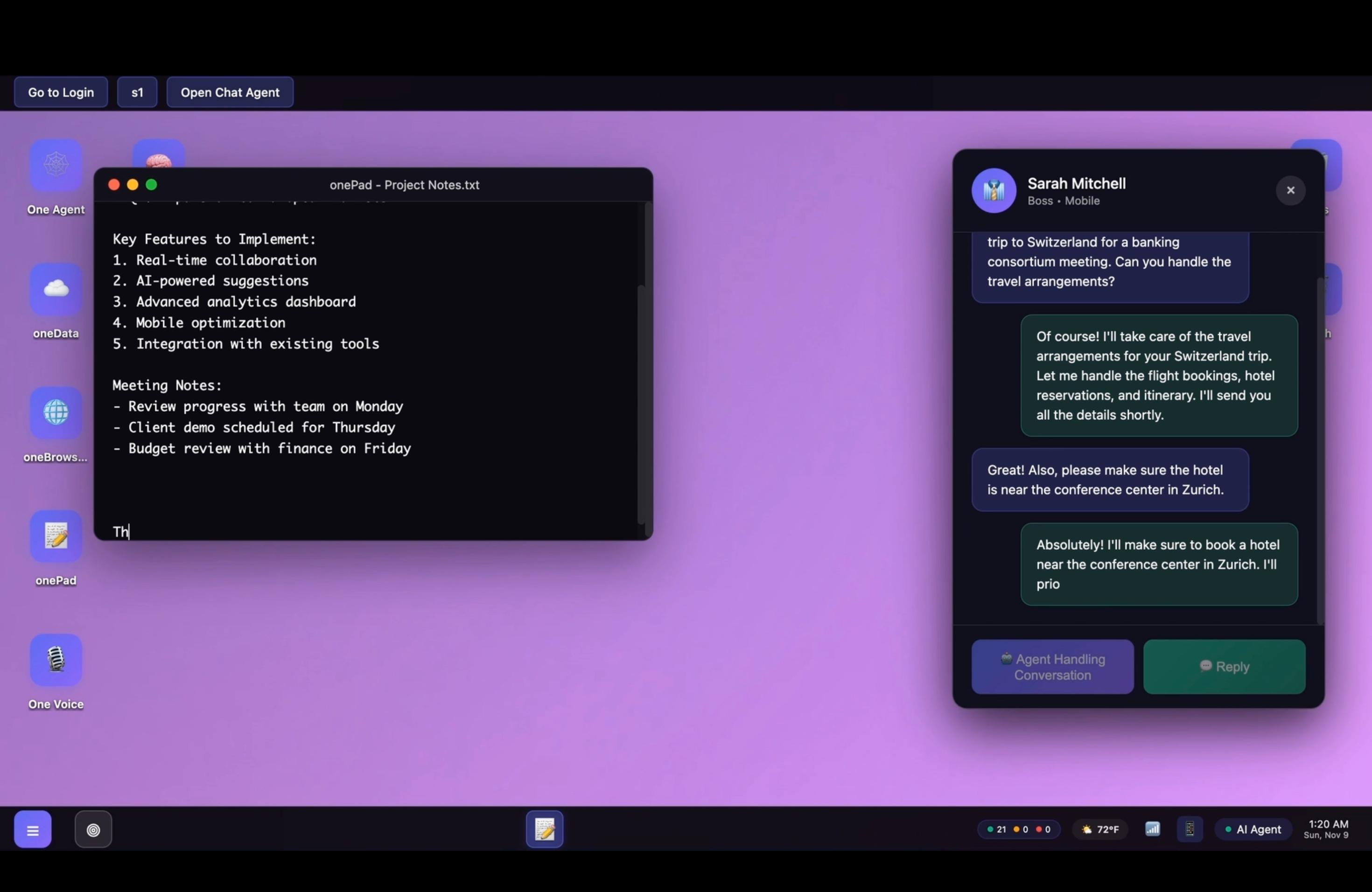Toggle the AI Agent status indicator
Viewport: 1372px width, 892px height.
(x=1253, y=829)
